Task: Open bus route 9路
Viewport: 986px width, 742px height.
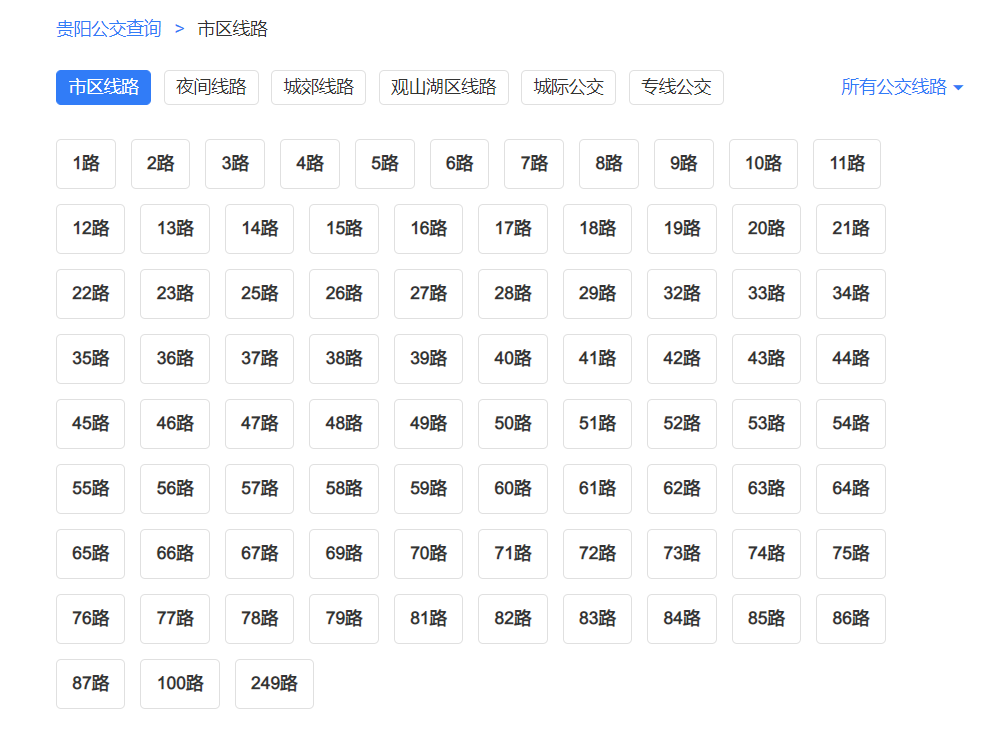Action: [684, 164]
